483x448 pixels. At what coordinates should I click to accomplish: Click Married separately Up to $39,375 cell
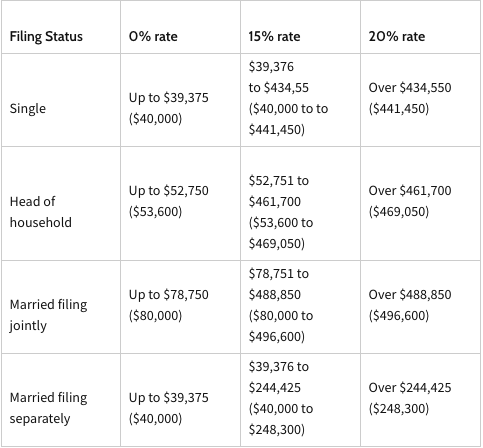(x=180, y=400)
